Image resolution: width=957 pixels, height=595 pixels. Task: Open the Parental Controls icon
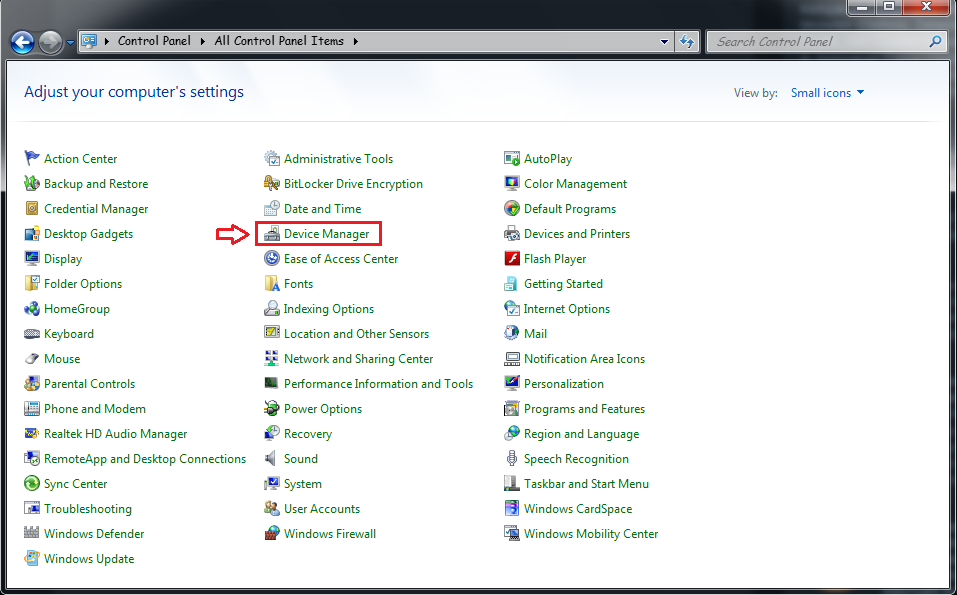click(32, 384)
